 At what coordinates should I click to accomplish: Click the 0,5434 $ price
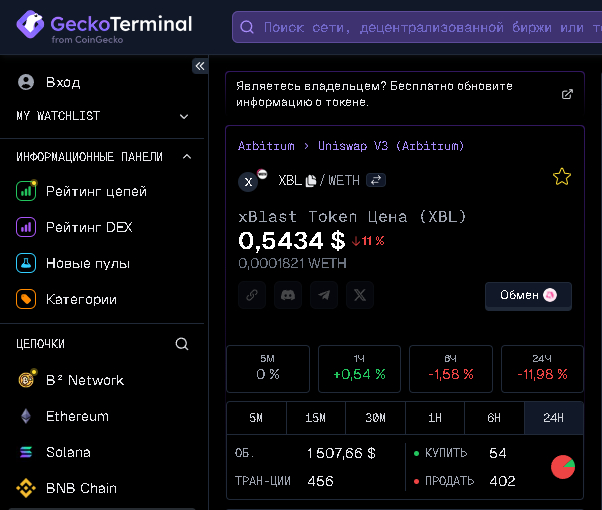[x=292, y=241]
